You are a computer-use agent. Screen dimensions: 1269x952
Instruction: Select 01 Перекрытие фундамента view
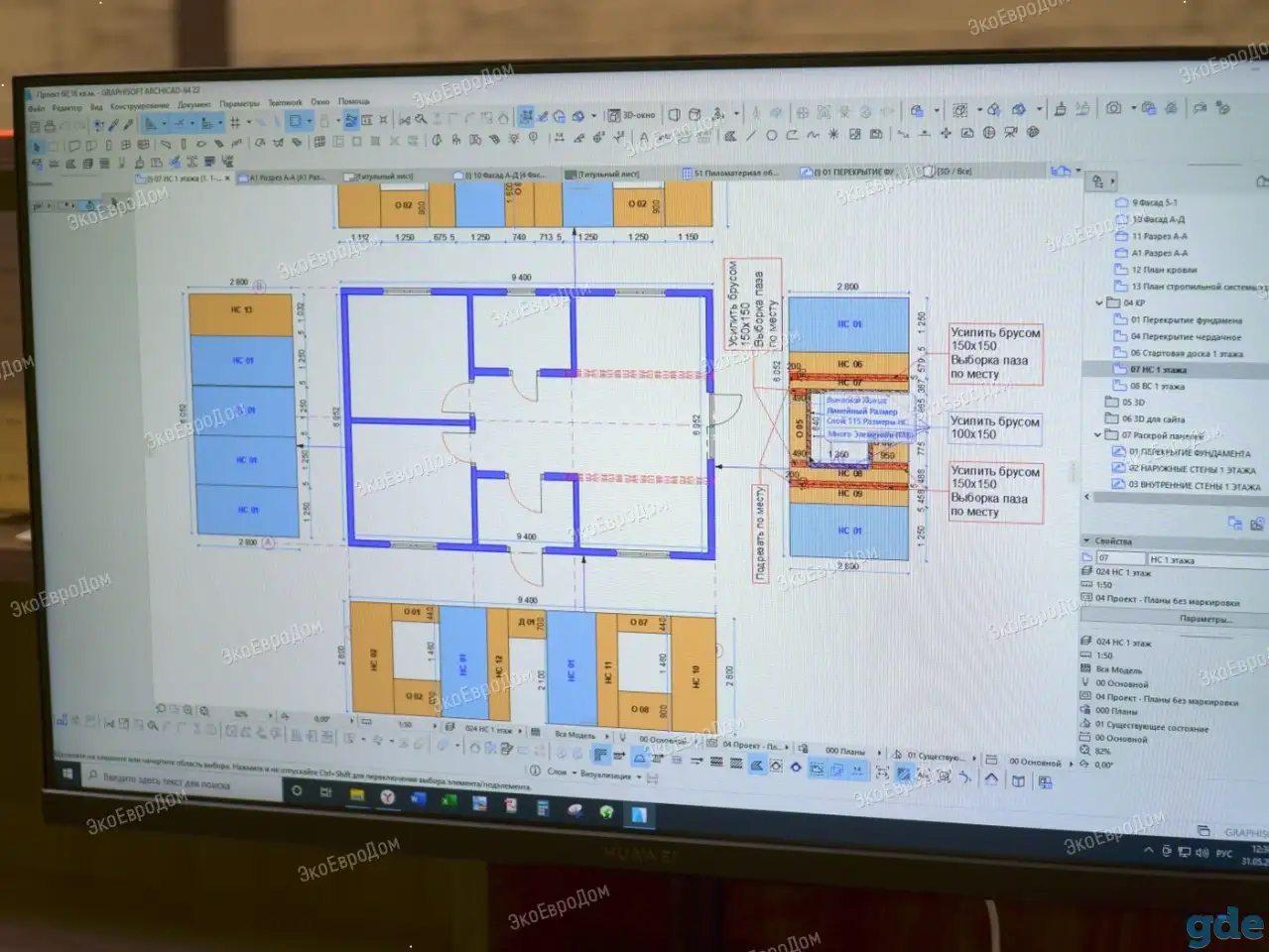(1185, 320)
